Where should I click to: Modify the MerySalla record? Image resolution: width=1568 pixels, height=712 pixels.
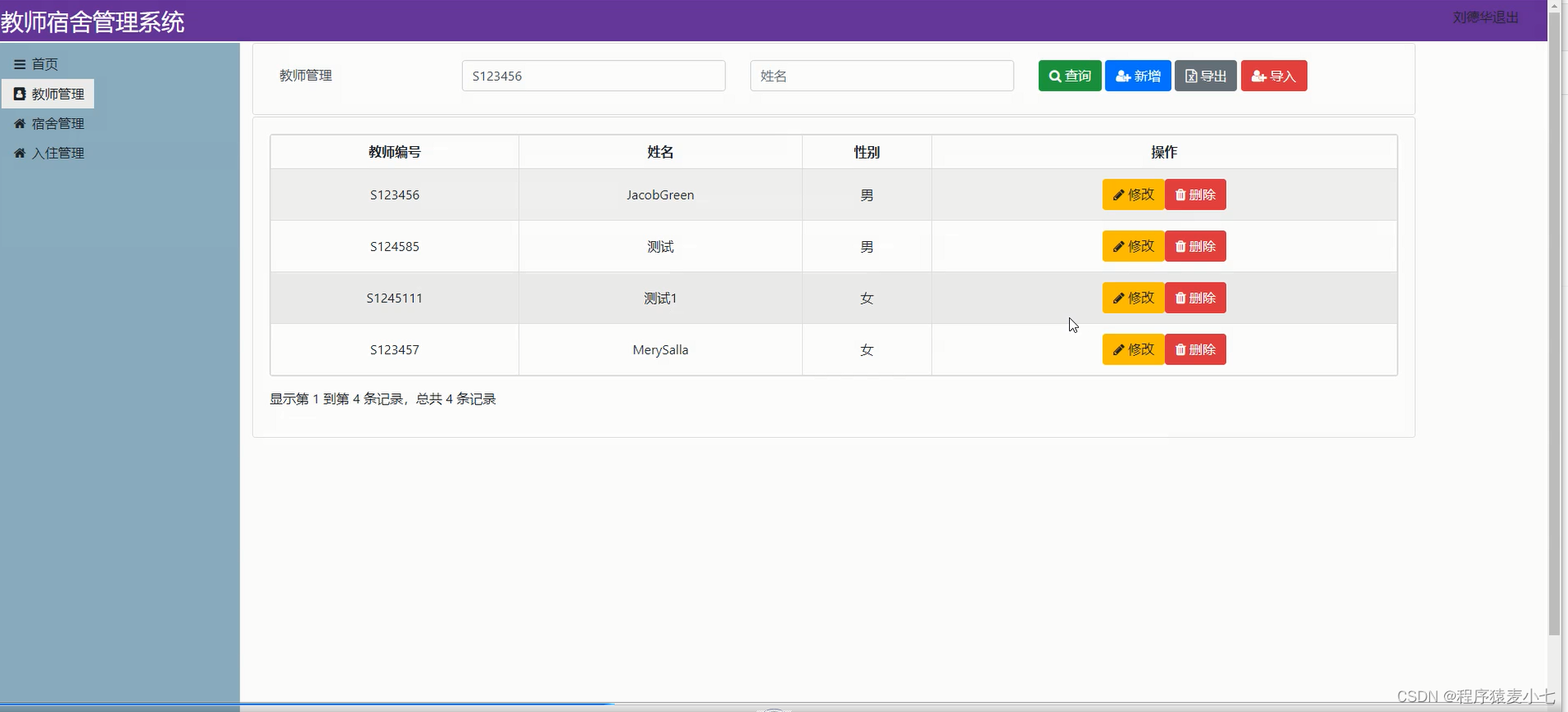[1133, 349]
